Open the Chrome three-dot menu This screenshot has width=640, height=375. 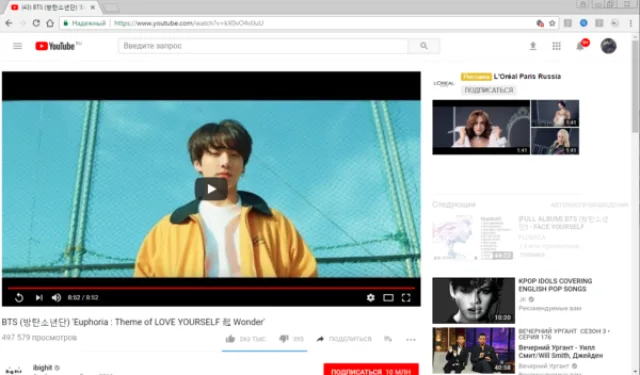(x=631, y=23)
